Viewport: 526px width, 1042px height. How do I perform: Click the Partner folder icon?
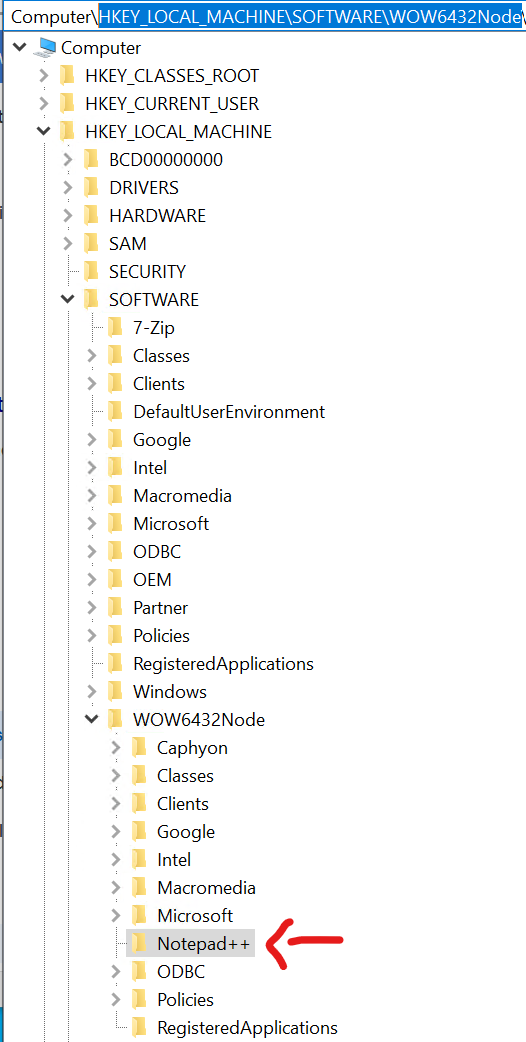(116, 607)
